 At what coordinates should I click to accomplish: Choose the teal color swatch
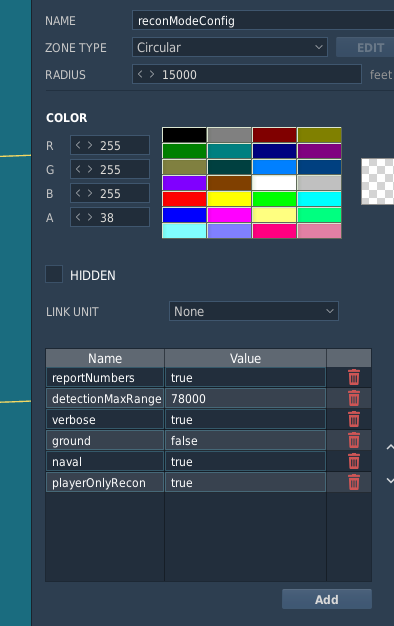pos(230,151)
